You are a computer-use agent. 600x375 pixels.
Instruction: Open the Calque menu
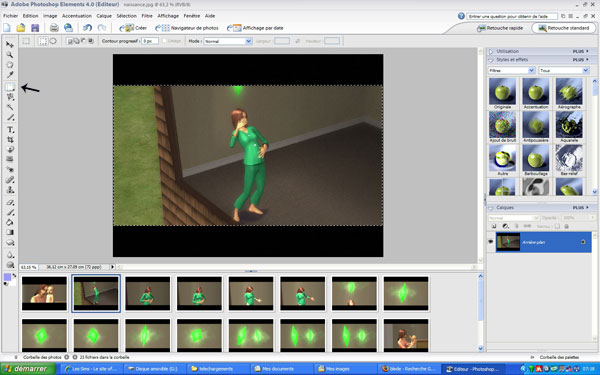104,16
